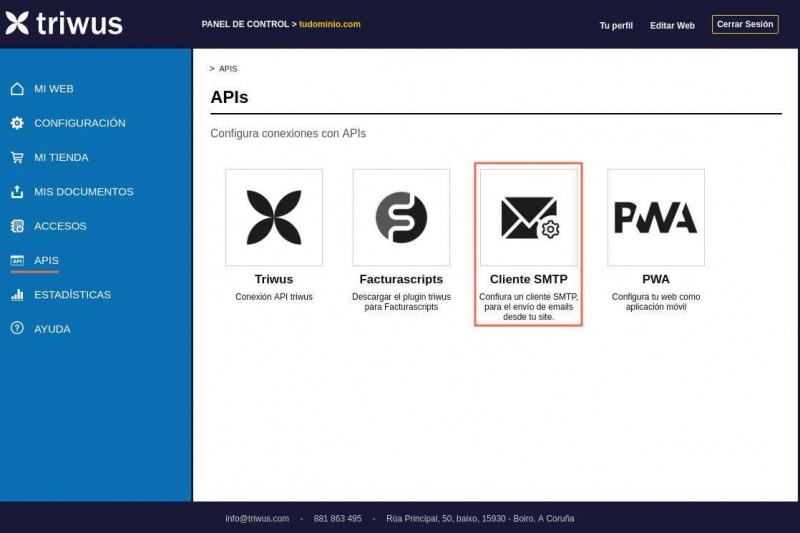The image size is (800, 533).
Task: Open the PWA configuration tile
Action: (x=656, y=217)
